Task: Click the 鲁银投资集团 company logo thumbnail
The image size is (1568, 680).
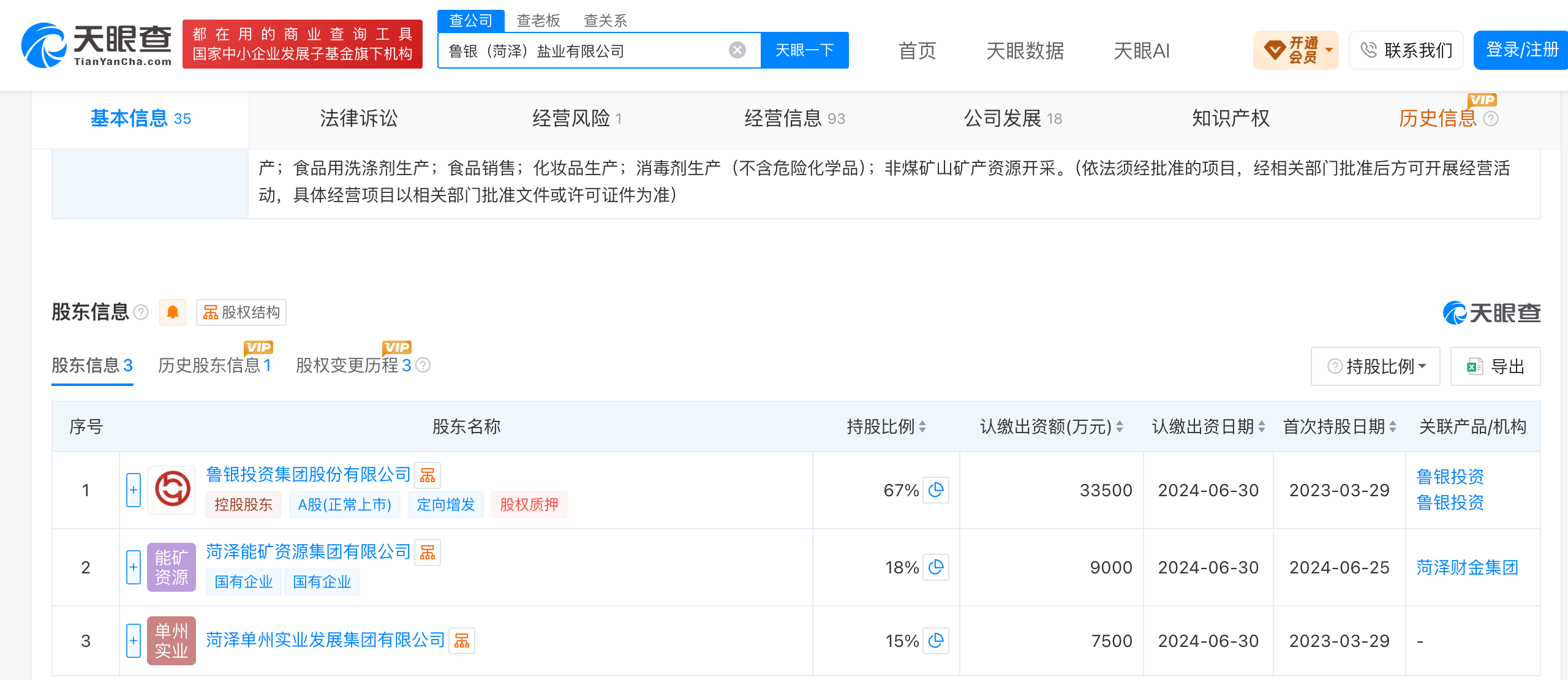Action: [x=171, y=489]
